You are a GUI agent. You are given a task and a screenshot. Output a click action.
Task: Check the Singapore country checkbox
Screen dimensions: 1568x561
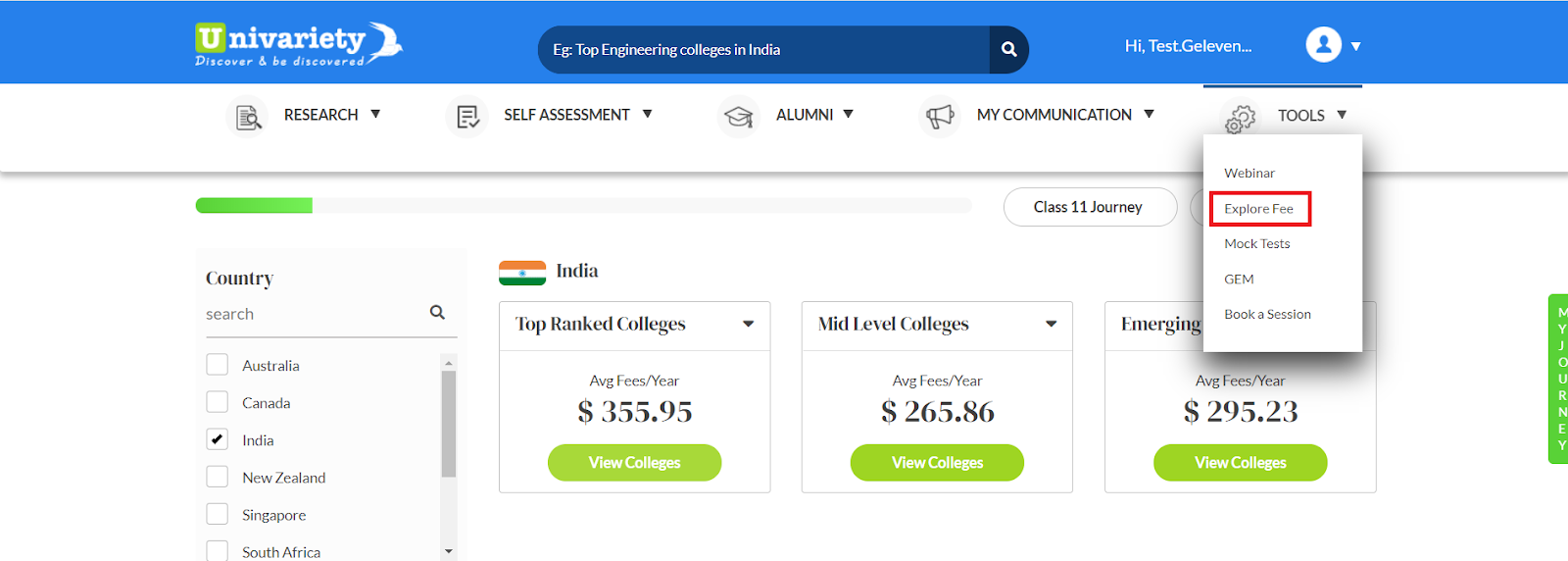(x=218, y=514)
